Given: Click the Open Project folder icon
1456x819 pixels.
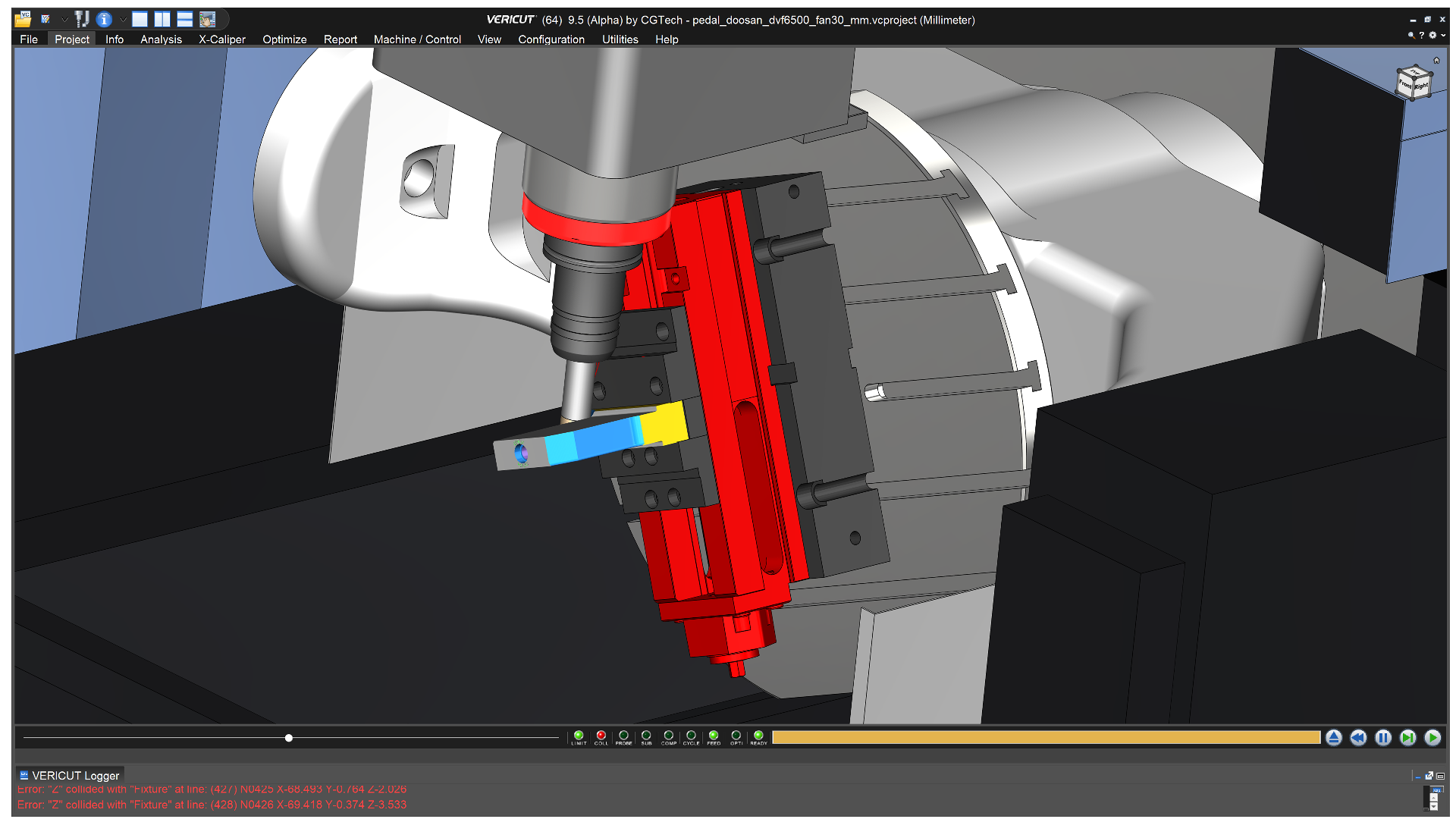Looking at the screenshot, I should click(x=24, y=19).
